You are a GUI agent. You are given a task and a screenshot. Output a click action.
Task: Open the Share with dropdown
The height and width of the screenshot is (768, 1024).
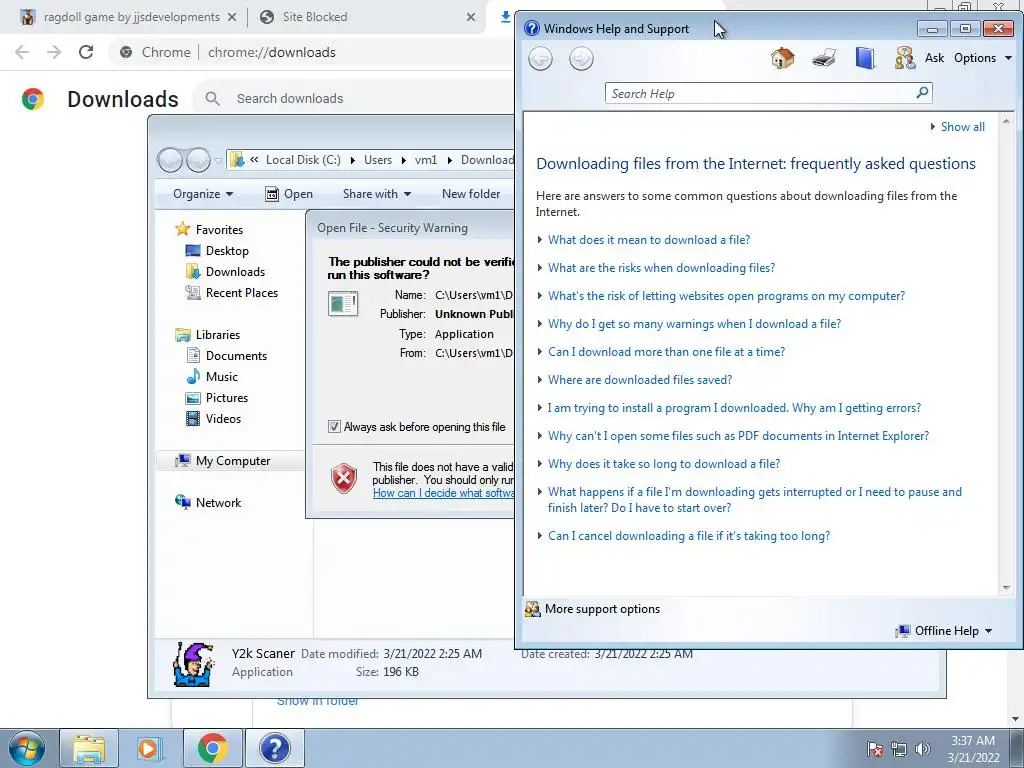[377, 194]
